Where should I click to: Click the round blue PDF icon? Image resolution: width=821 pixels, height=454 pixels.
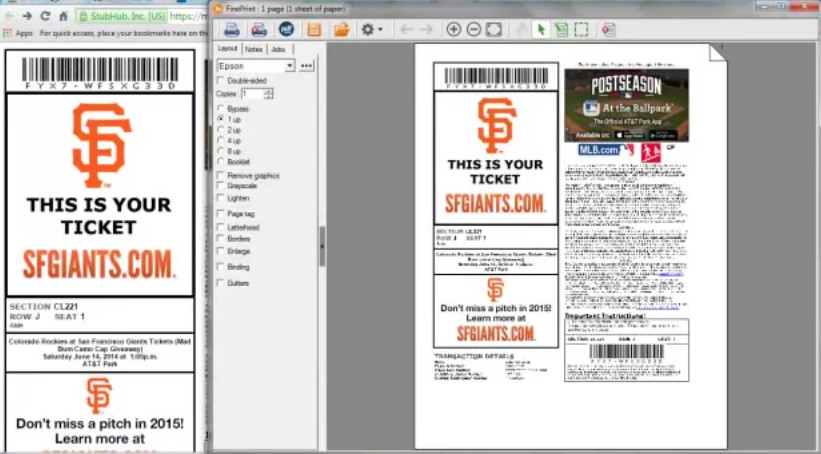[x=286, y=29]
